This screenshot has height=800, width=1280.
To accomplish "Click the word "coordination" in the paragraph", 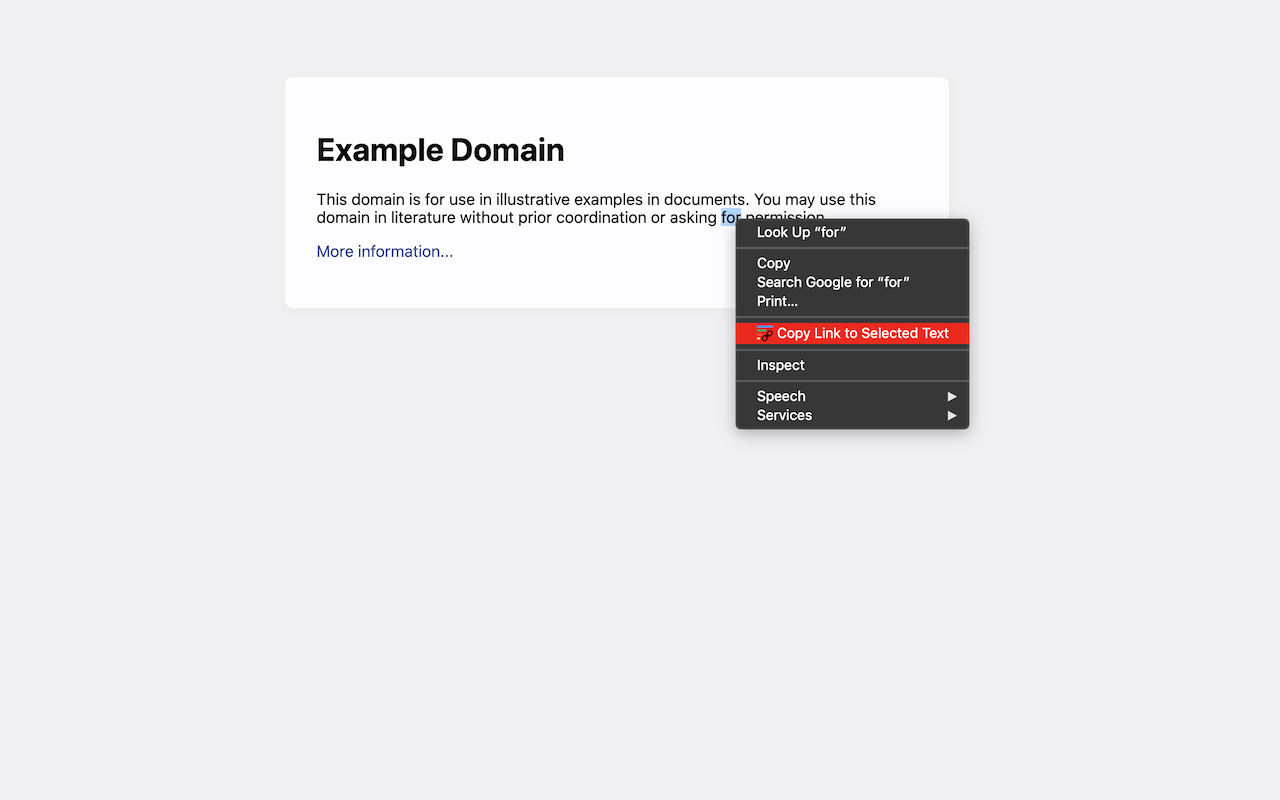I will [601, 217].
